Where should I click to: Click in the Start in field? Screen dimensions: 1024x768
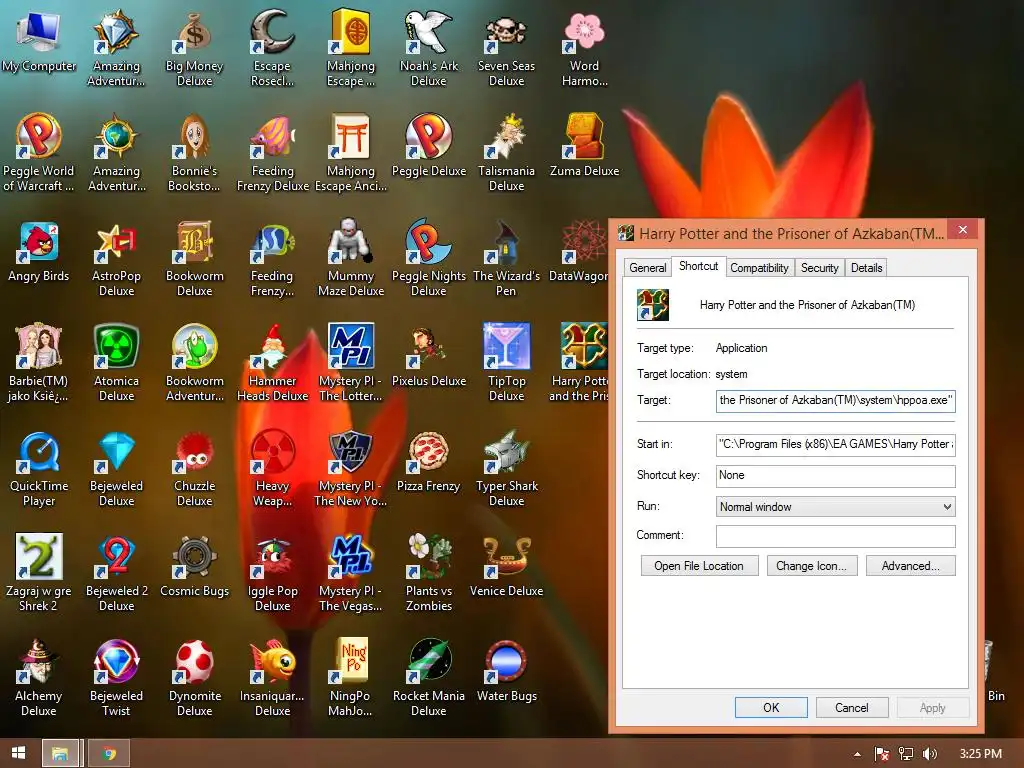[835, 444]
